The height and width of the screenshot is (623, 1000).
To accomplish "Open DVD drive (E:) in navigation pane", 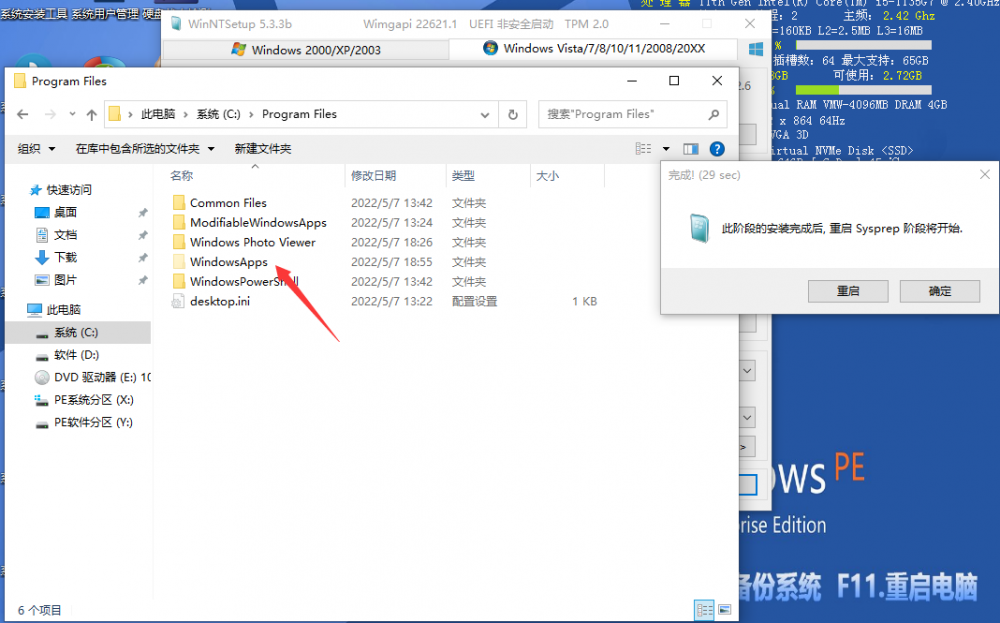I will [x=92, y=378].
